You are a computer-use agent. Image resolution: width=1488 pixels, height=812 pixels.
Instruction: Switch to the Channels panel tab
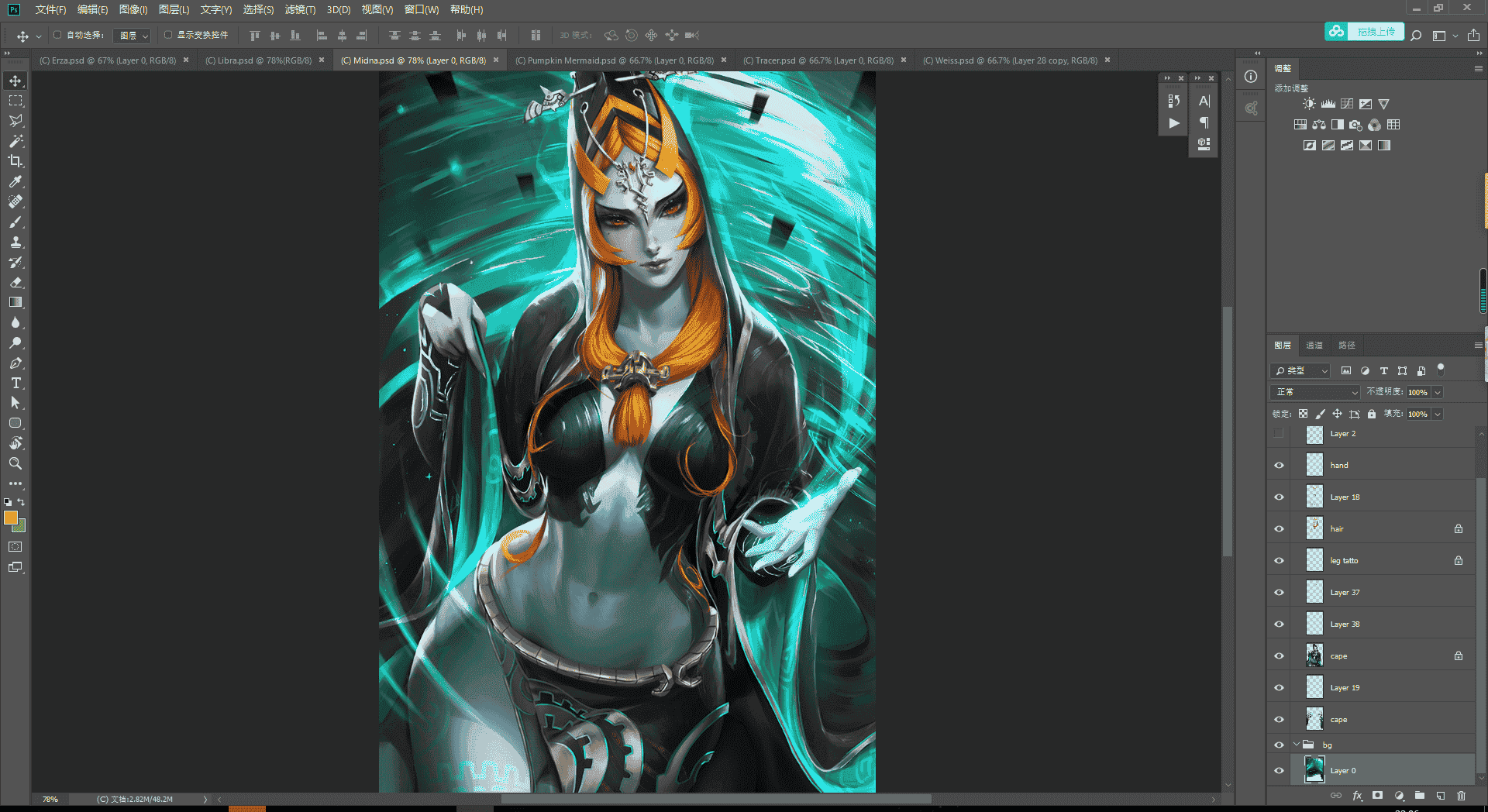(1314, 346)
